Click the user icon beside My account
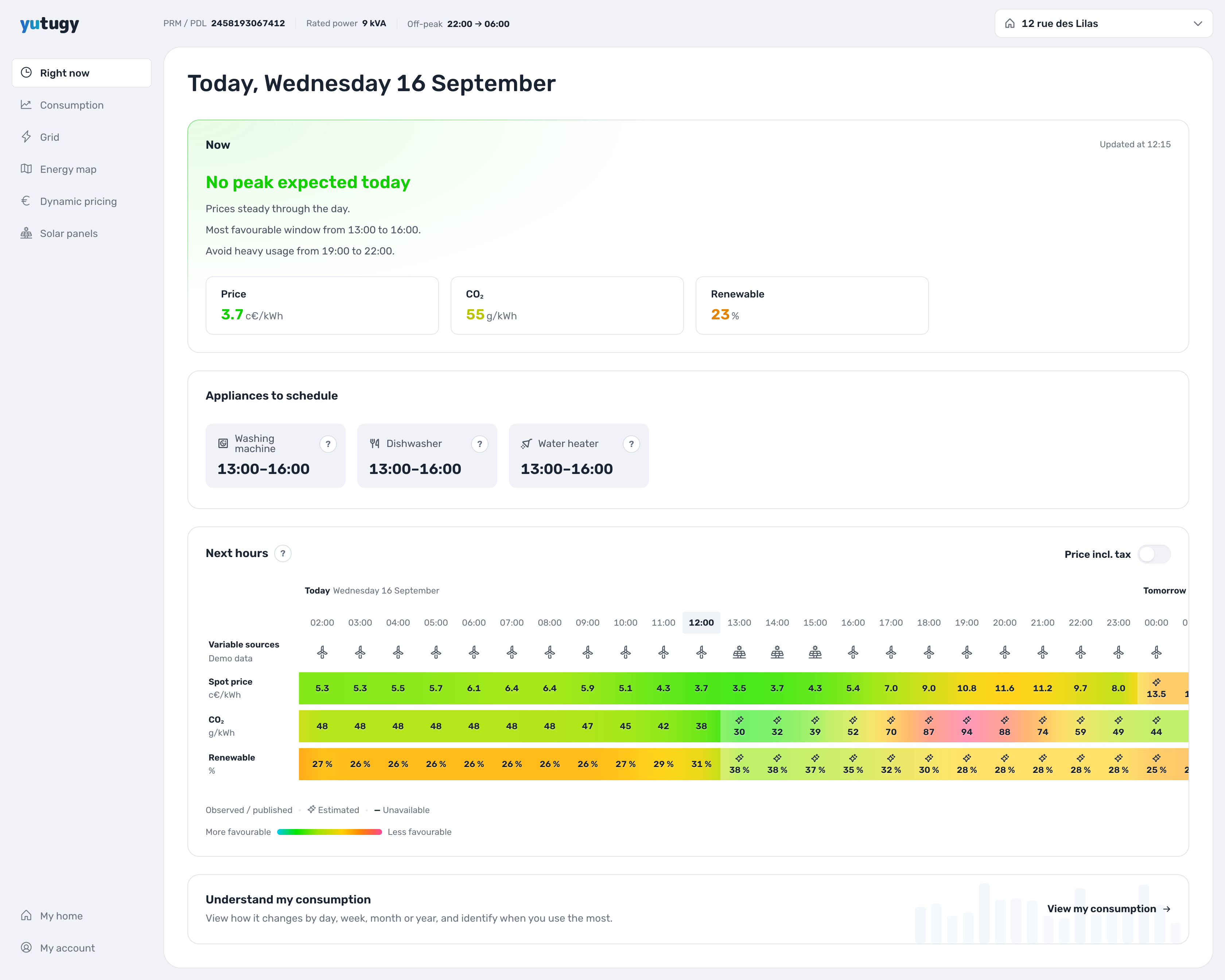The height and width of the screenshot is (980, 1225). (26, 948)
